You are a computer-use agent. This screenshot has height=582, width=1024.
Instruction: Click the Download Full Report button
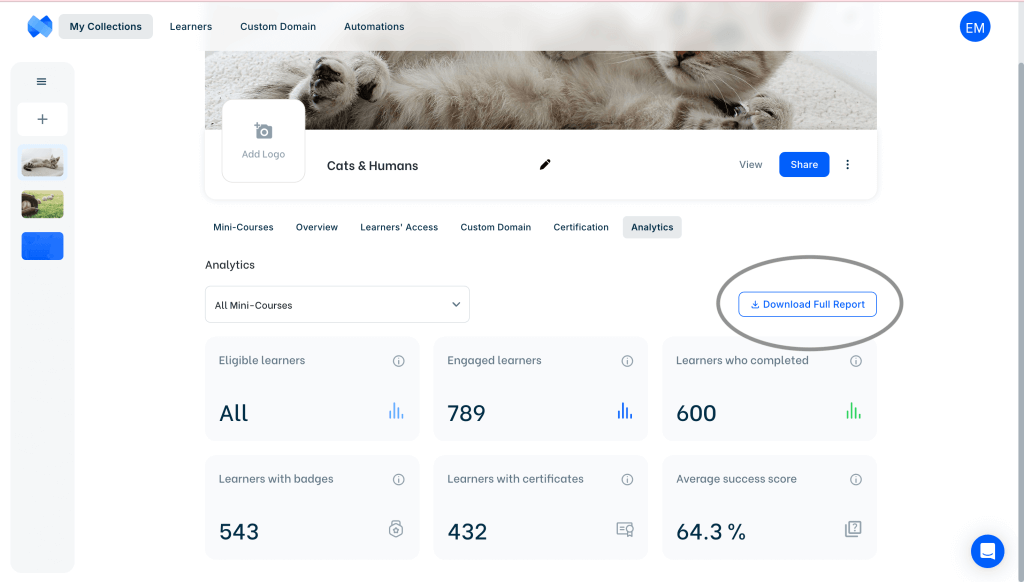[807, 305]
